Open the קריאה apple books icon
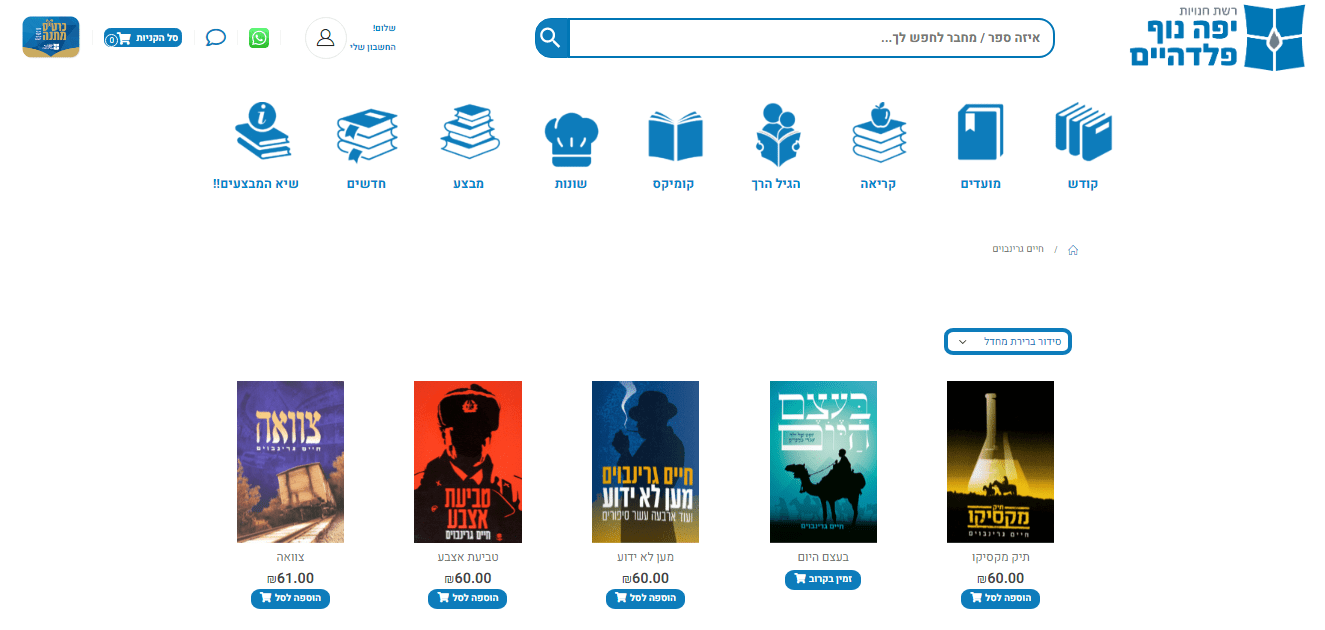Viewport: 1325px width, 630px height. point(879,132)
